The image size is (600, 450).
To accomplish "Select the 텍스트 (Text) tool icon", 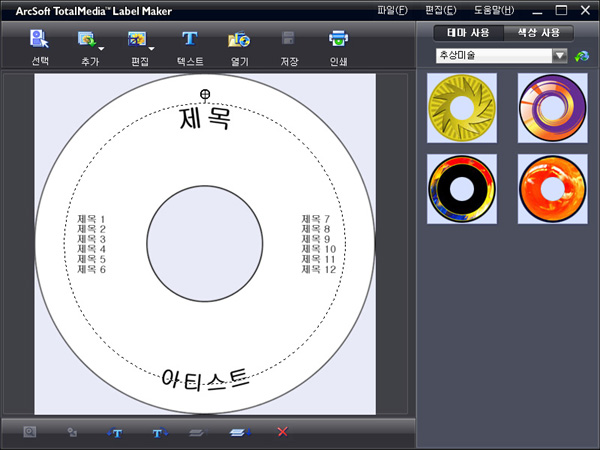I will coord(190,39).
